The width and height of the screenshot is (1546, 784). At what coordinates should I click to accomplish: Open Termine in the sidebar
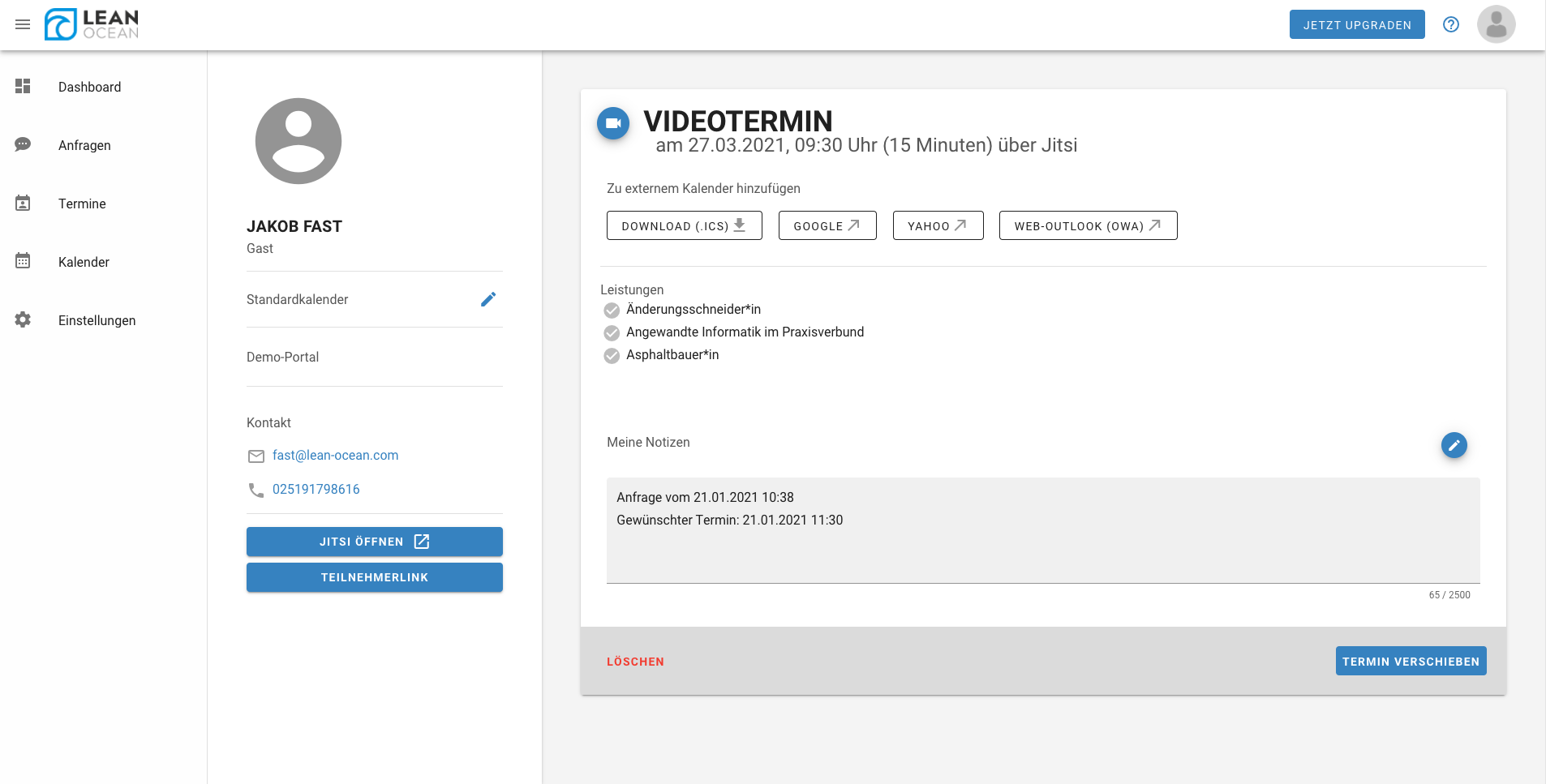(x=82, y=203)
